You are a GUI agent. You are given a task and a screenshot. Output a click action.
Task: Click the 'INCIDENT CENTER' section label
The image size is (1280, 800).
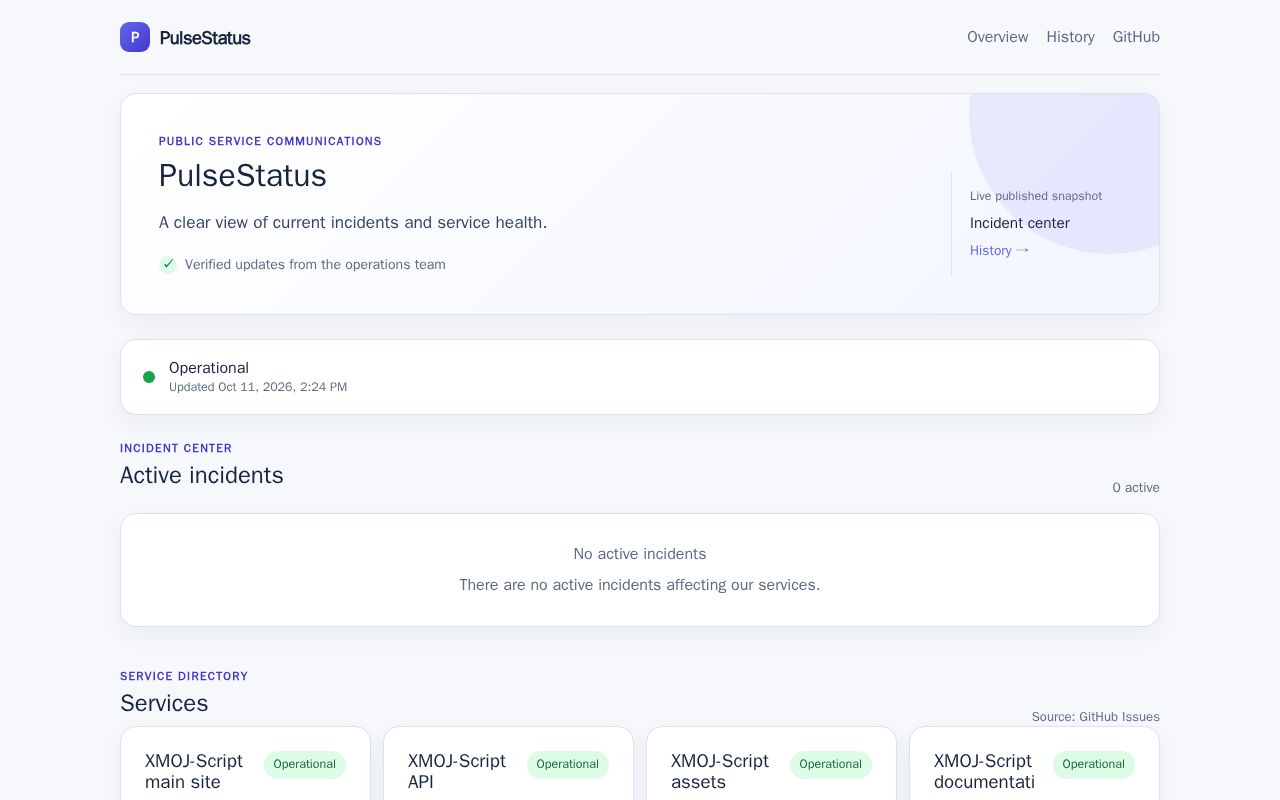click(x=176, y=448)
